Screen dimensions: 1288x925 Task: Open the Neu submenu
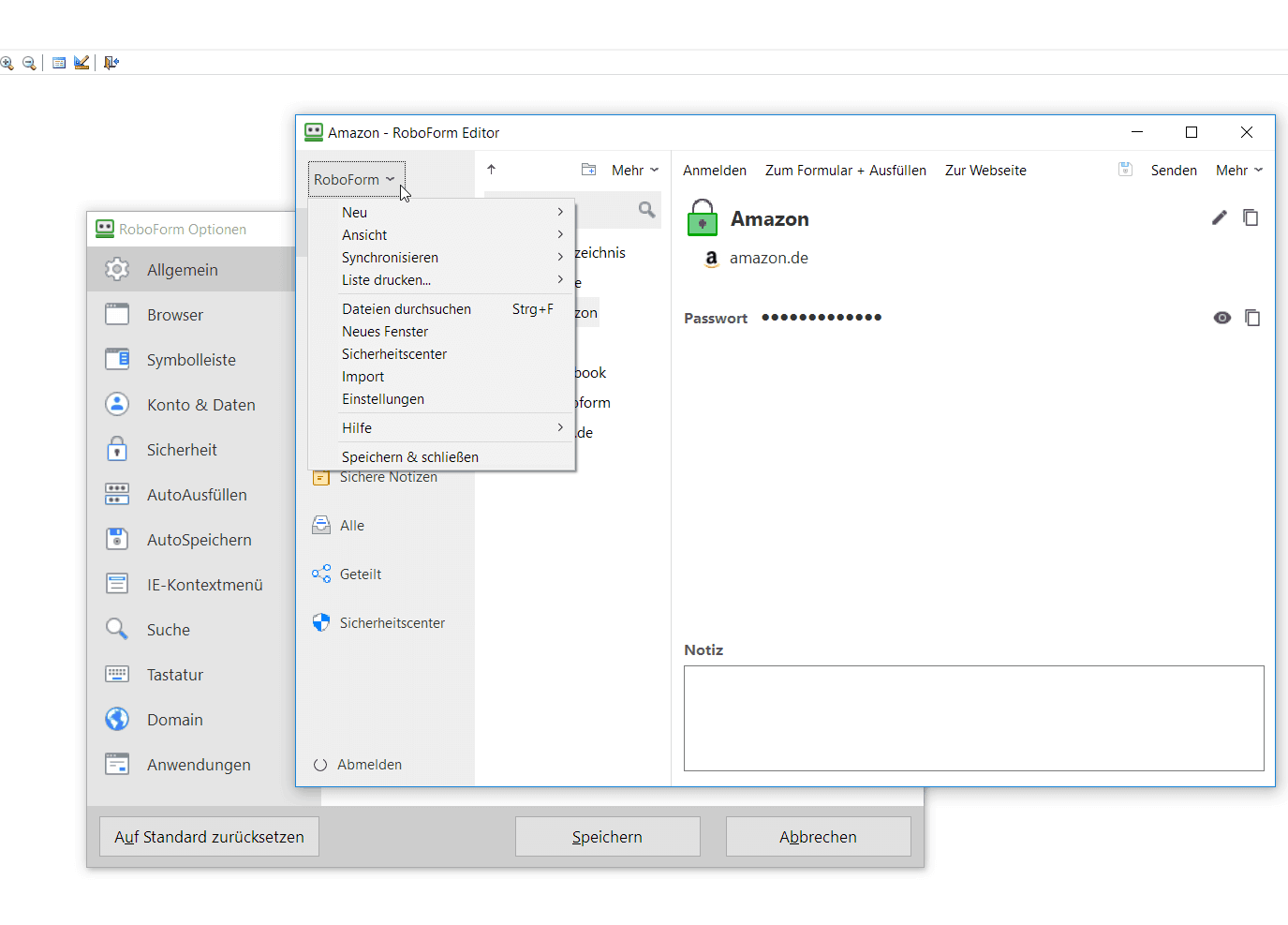[x=441, y=213]
